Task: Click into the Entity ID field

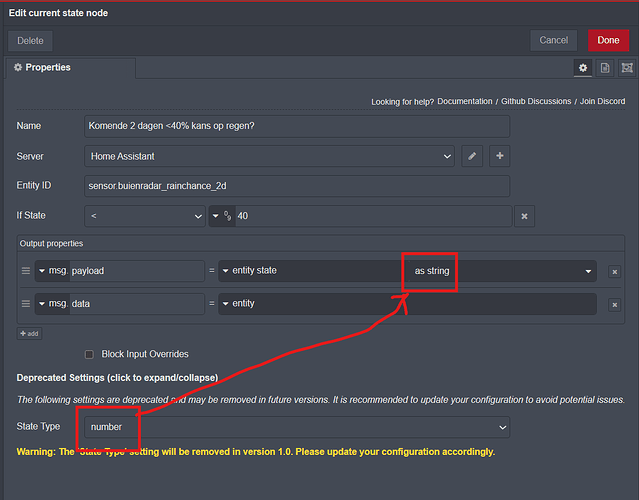Action: tap(297, 186)
